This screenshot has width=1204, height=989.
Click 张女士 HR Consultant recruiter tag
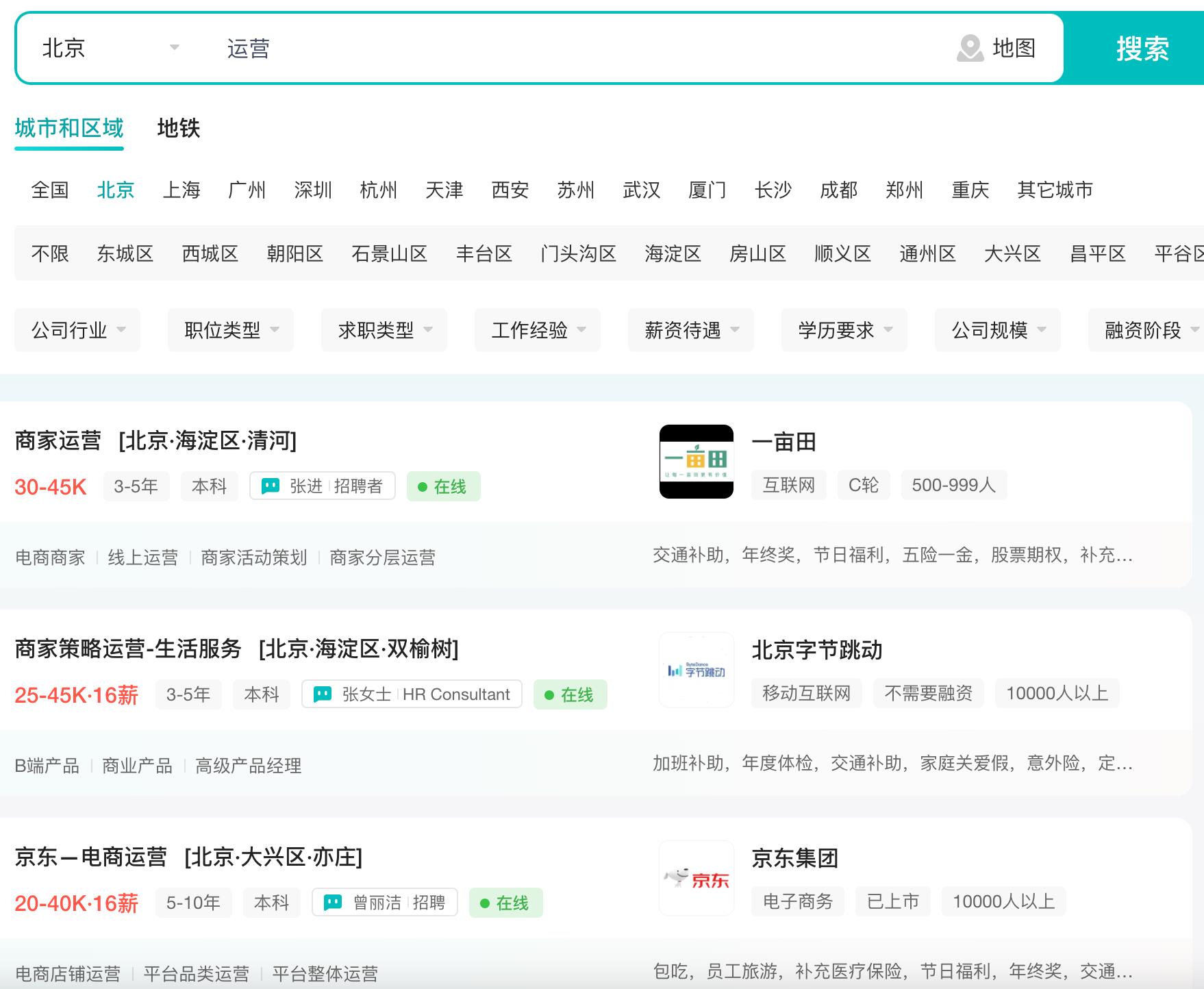click(x=412, y=694)
